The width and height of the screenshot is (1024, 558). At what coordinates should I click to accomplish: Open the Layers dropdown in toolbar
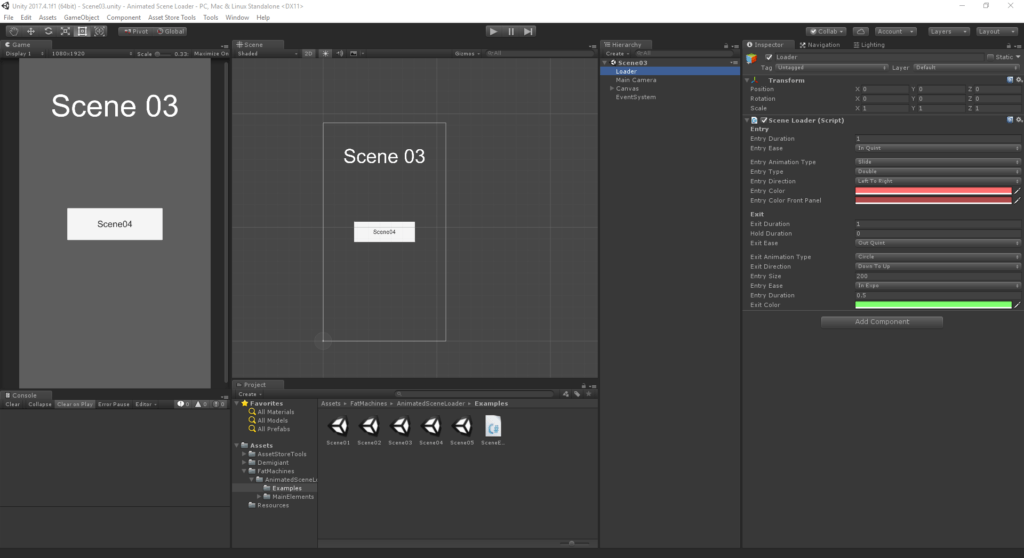(948, 31)
